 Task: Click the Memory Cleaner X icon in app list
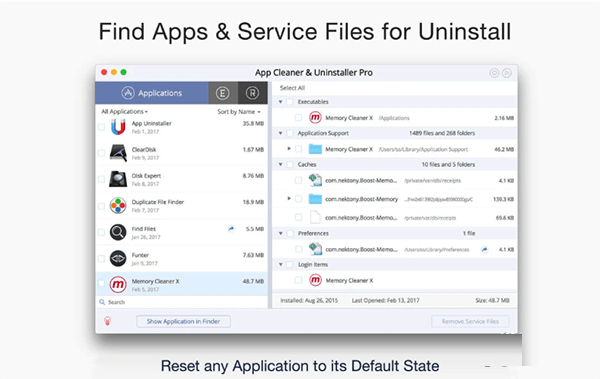point(118,284)
